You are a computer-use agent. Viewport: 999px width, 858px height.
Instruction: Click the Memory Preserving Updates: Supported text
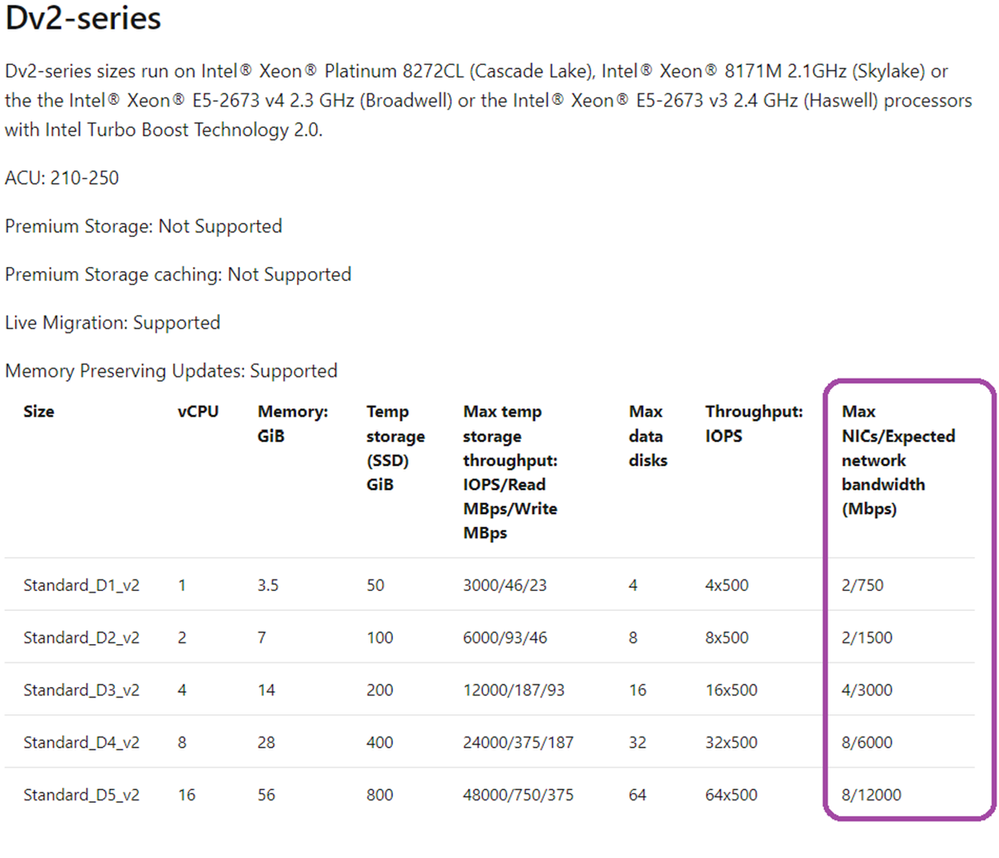171,371
